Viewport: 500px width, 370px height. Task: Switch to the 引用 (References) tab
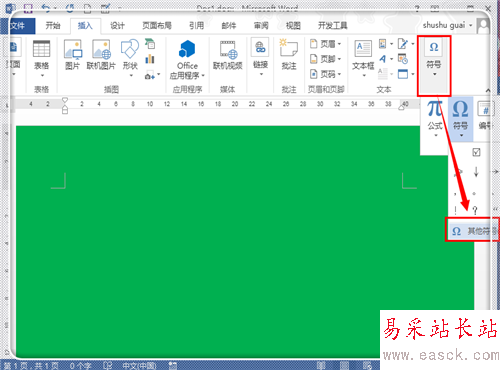[196, 26]
